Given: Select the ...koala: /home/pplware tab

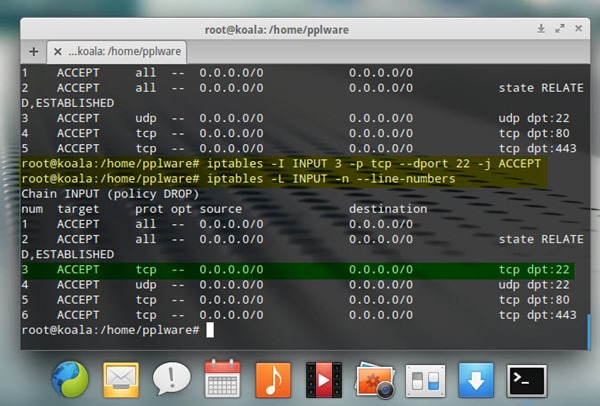Looking at the screenshot, I should point(117,52).
